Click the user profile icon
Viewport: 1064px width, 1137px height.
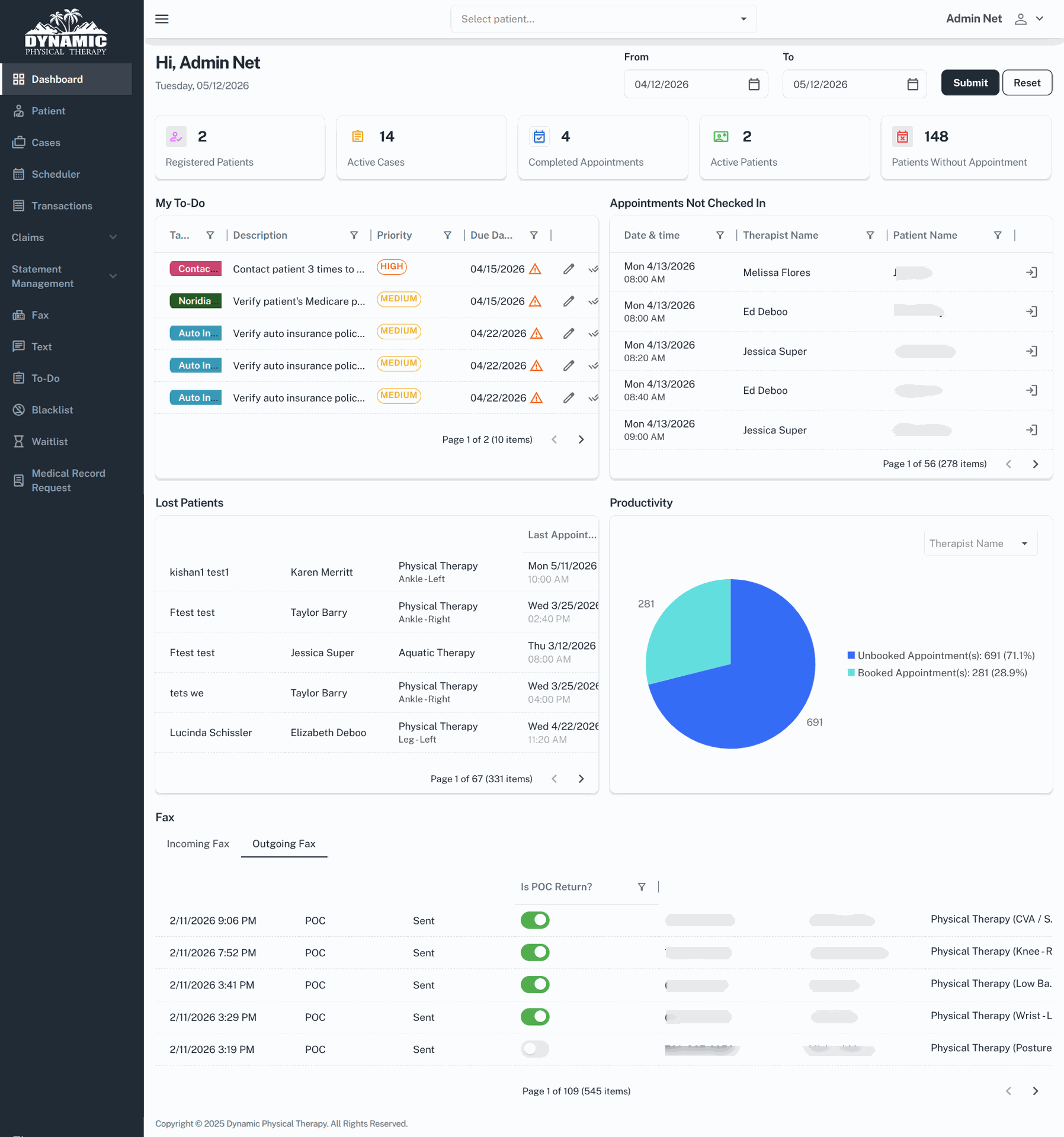click(x=1020, y=19)
